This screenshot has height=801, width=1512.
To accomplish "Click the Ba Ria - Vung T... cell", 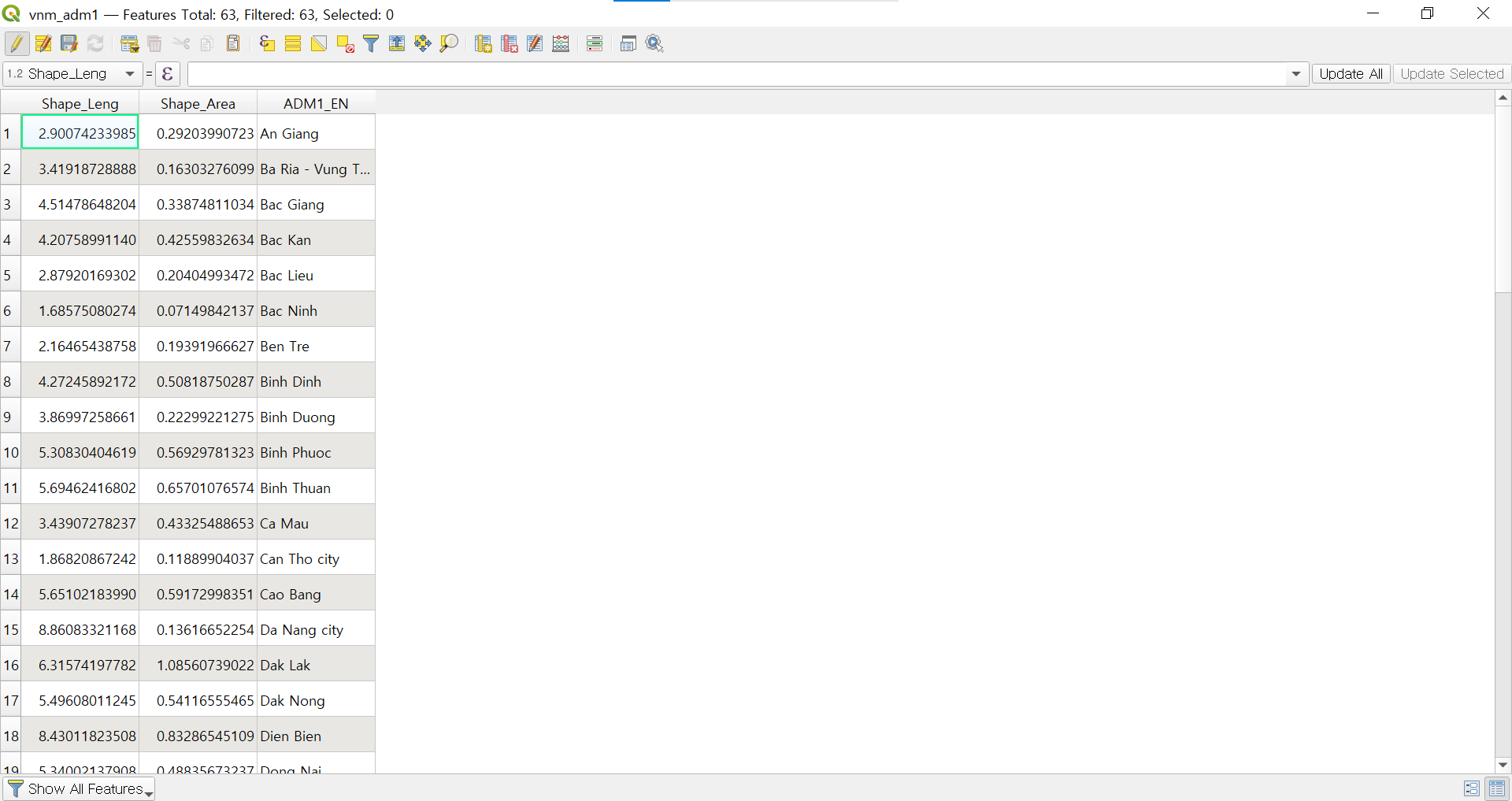I will pos(316,169).
